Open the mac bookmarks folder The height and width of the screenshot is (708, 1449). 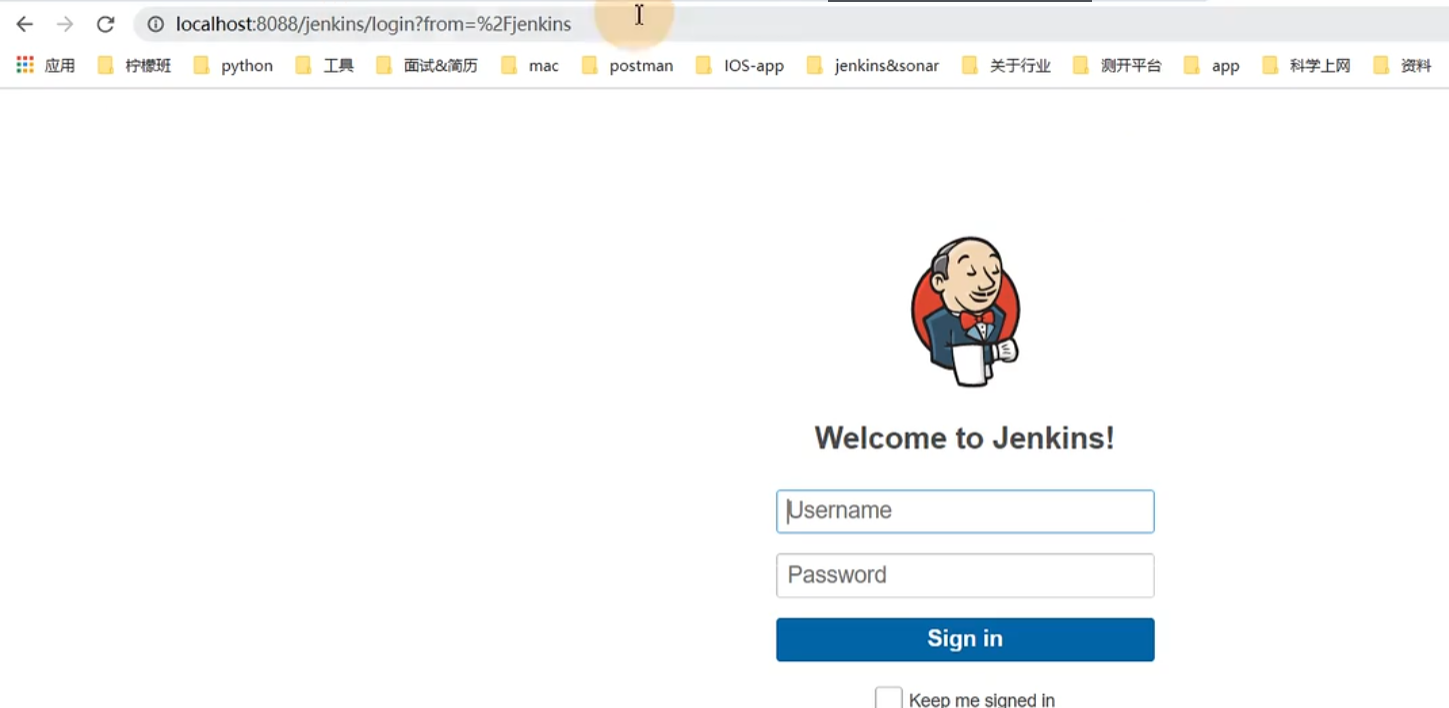click(543, 65)
